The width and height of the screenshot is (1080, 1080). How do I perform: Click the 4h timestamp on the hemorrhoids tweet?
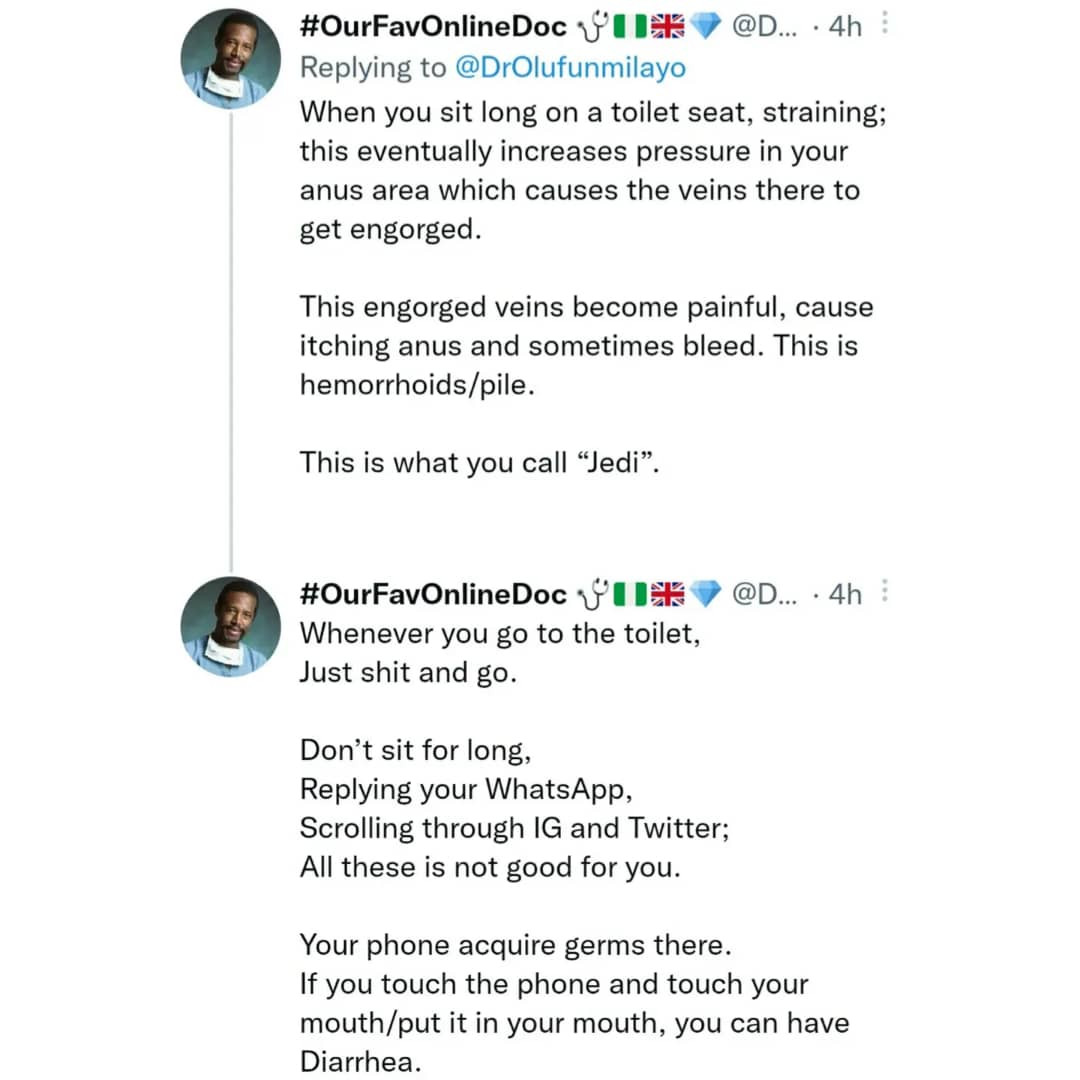pyautogui.click(x=845, y=28)
